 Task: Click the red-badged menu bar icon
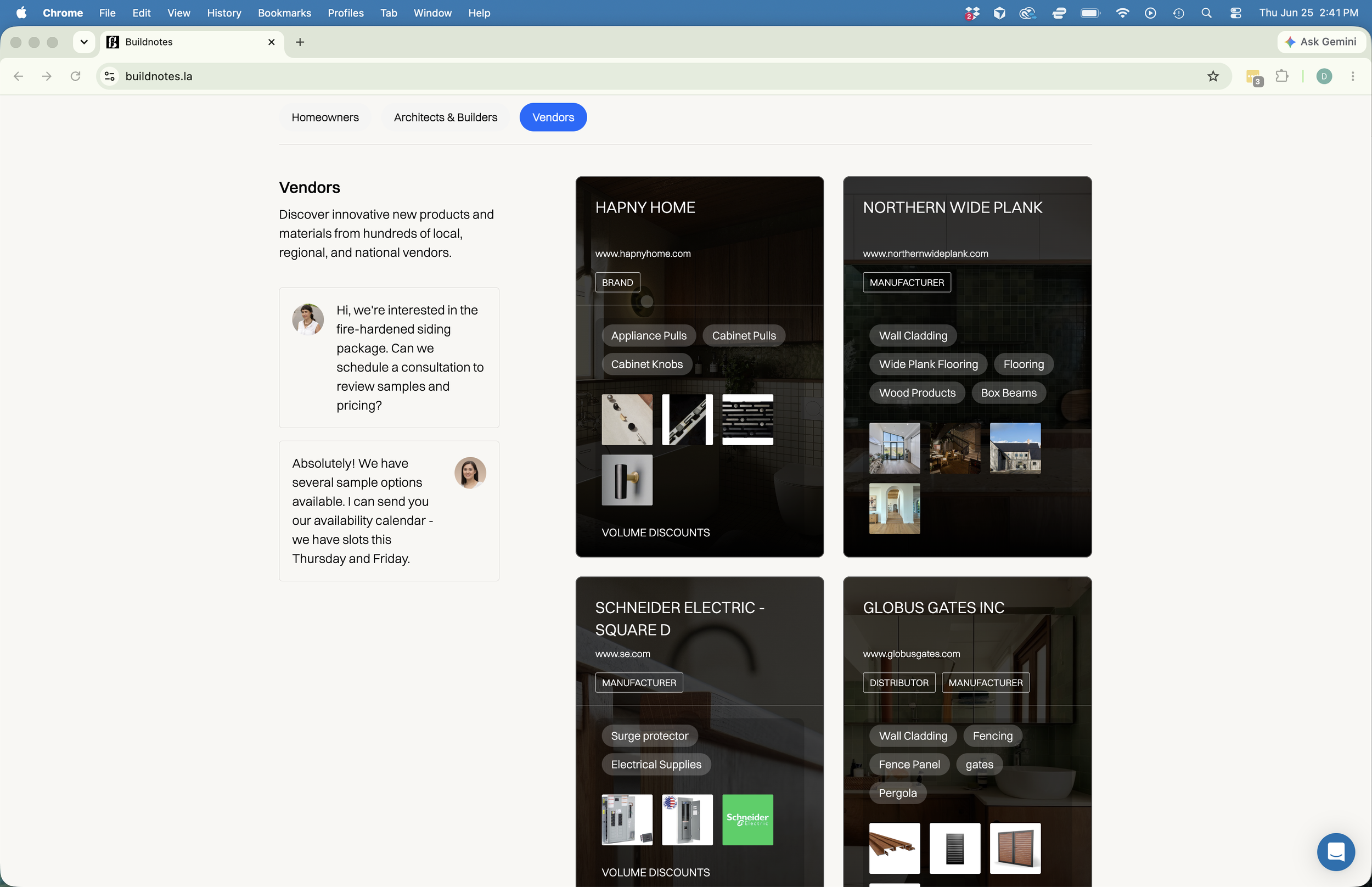coord(972,13)
